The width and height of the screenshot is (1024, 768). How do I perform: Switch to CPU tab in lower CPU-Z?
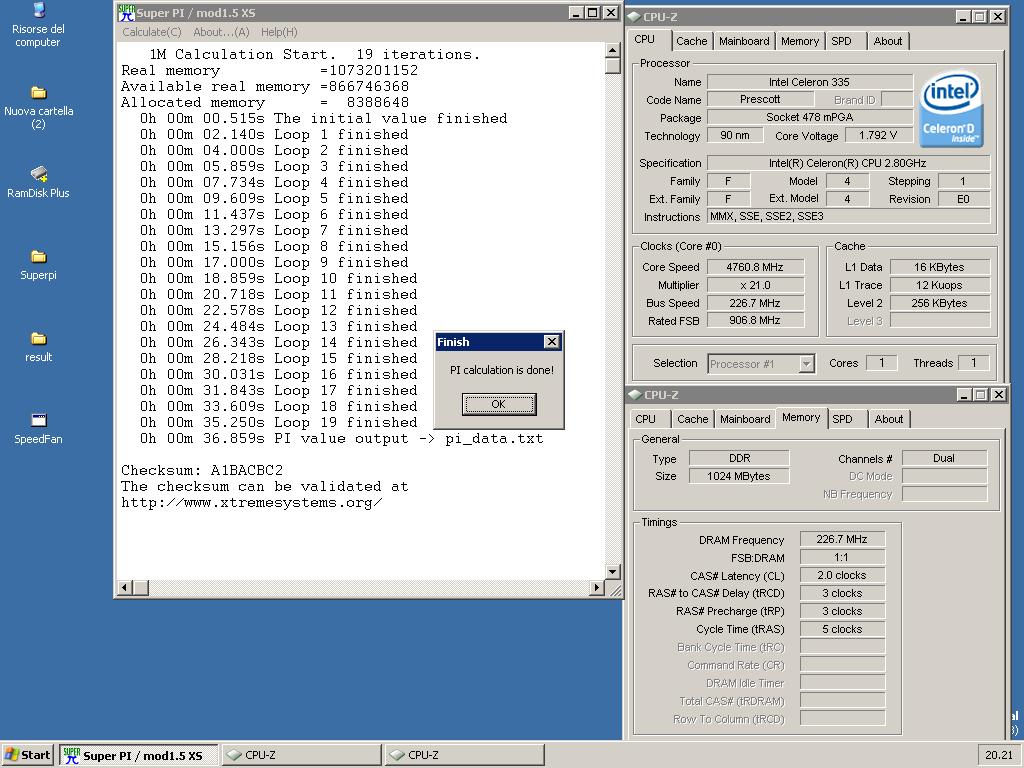pyautogui.click(x=645, y=419)
